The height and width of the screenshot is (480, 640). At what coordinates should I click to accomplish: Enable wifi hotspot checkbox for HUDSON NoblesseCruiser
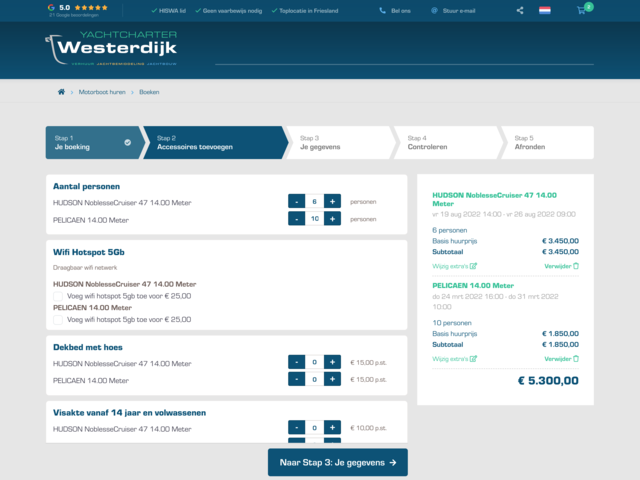(x=58, y=296)
